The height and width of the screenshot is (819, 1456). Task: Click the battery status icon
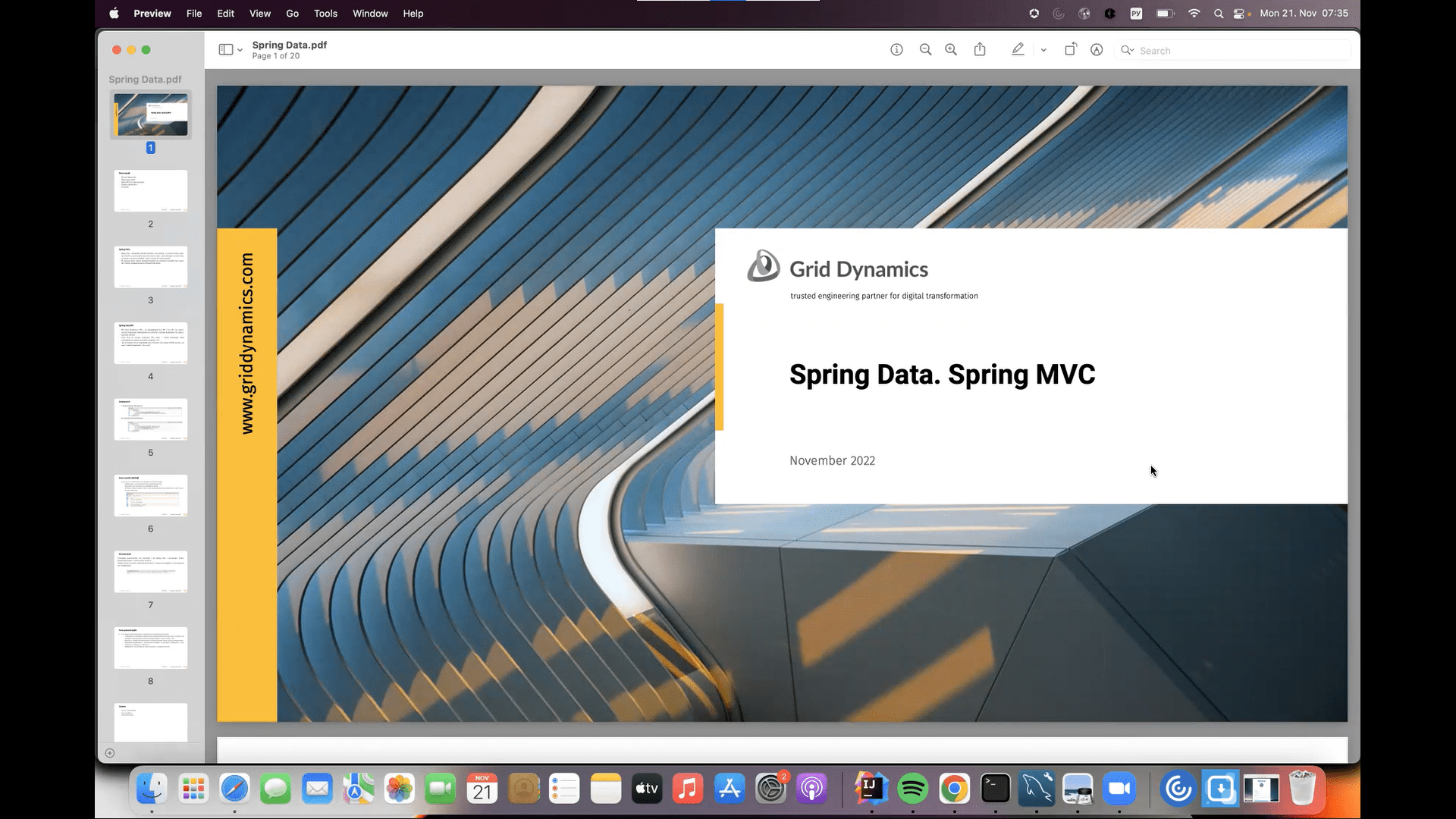point(1166,13)
